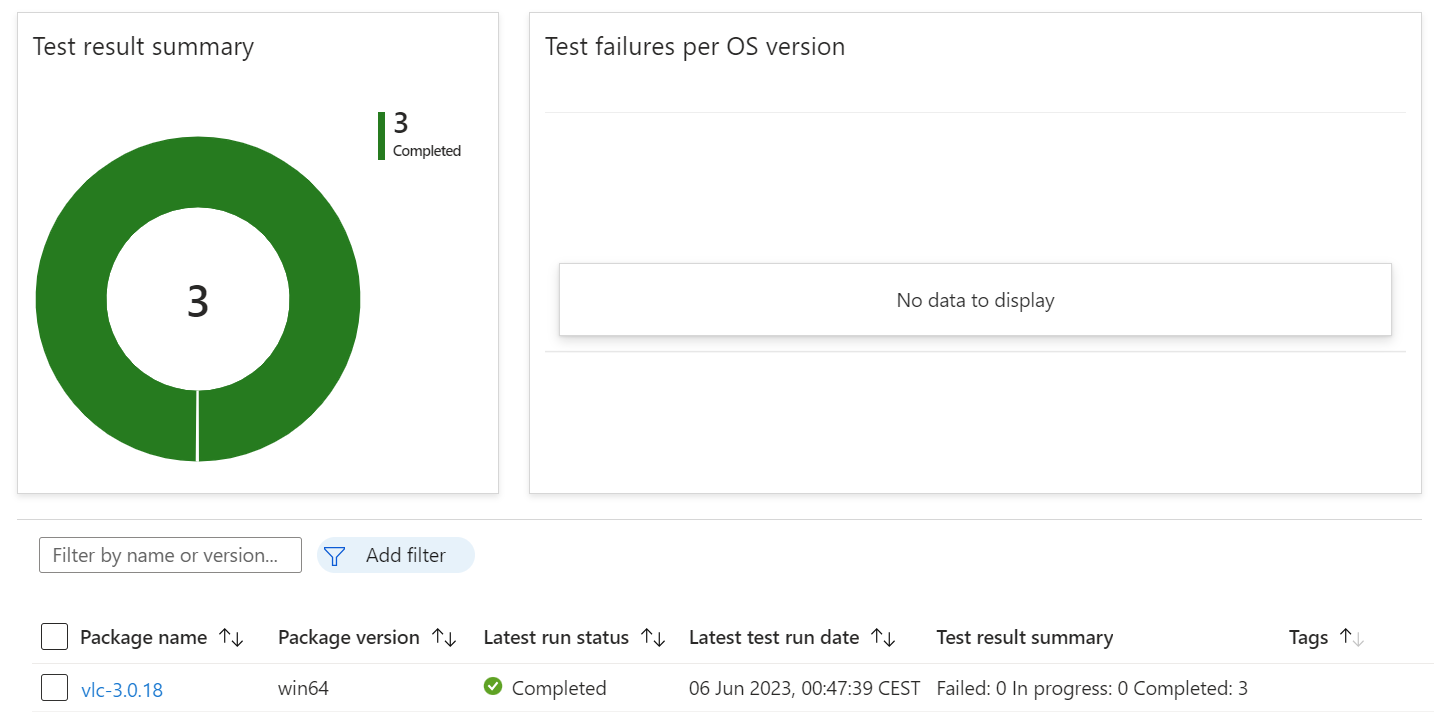Click the funnel filter icon
This screenshot has height=726, width=1434.
coord(335,556)
